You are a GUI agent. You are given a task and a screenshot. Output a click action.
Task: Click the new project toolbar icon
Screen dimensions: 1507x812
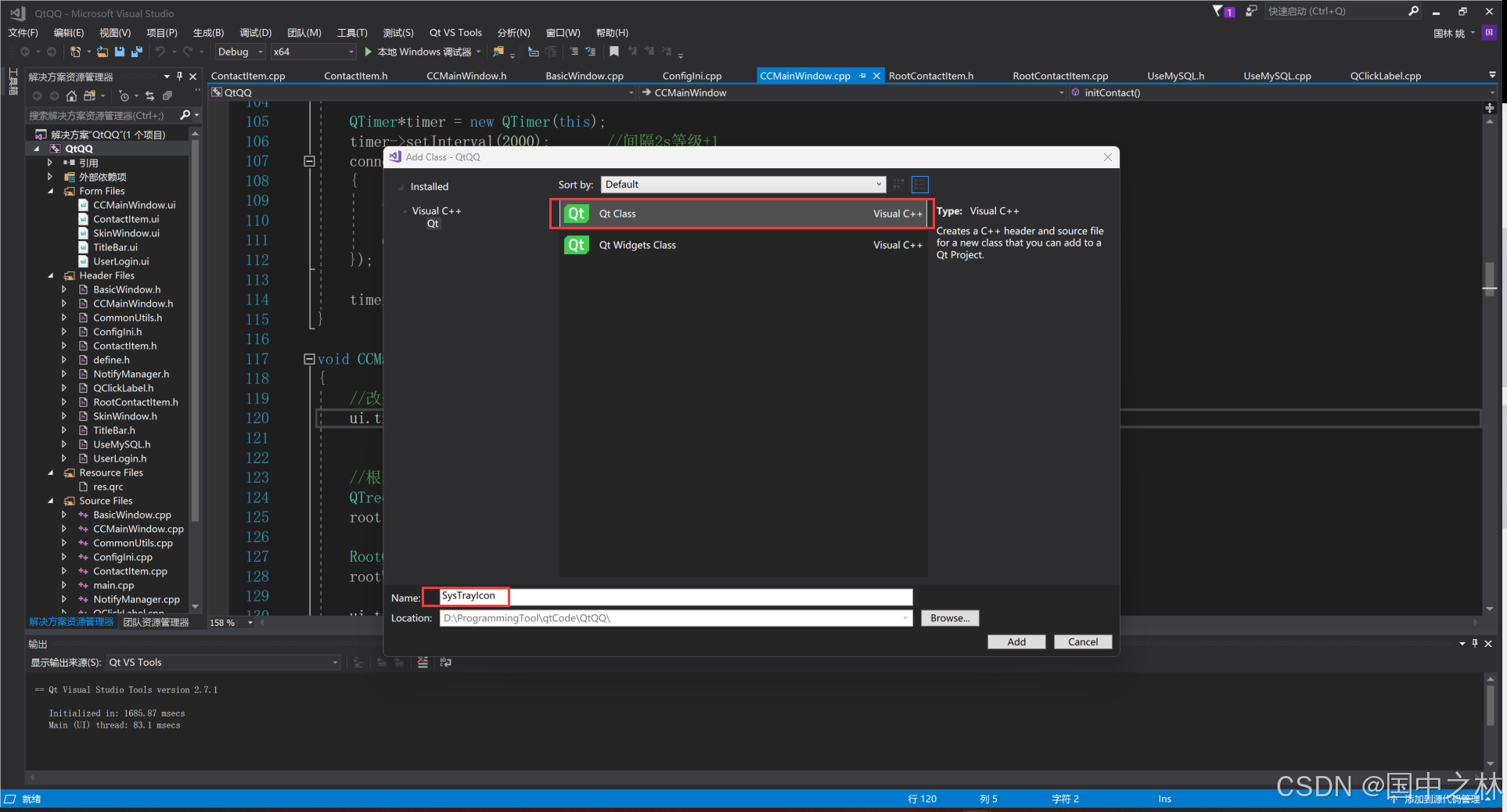(76, 52)
